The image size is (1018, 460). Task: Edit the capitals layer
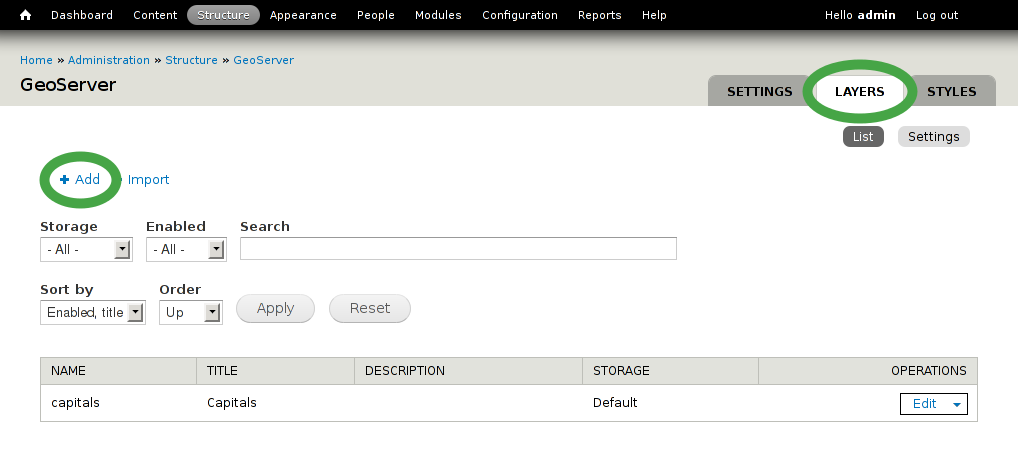(x=925, y=404)
